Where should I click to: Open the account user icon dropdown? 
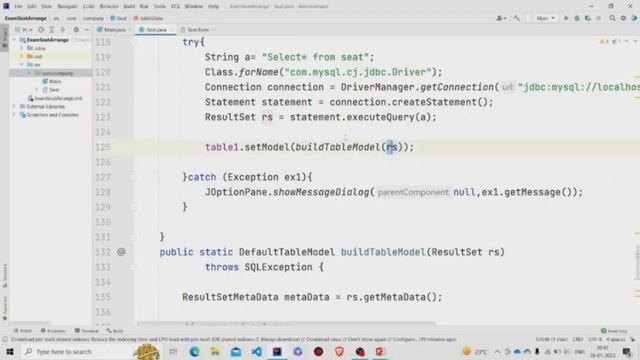click(x=501, y=18)
